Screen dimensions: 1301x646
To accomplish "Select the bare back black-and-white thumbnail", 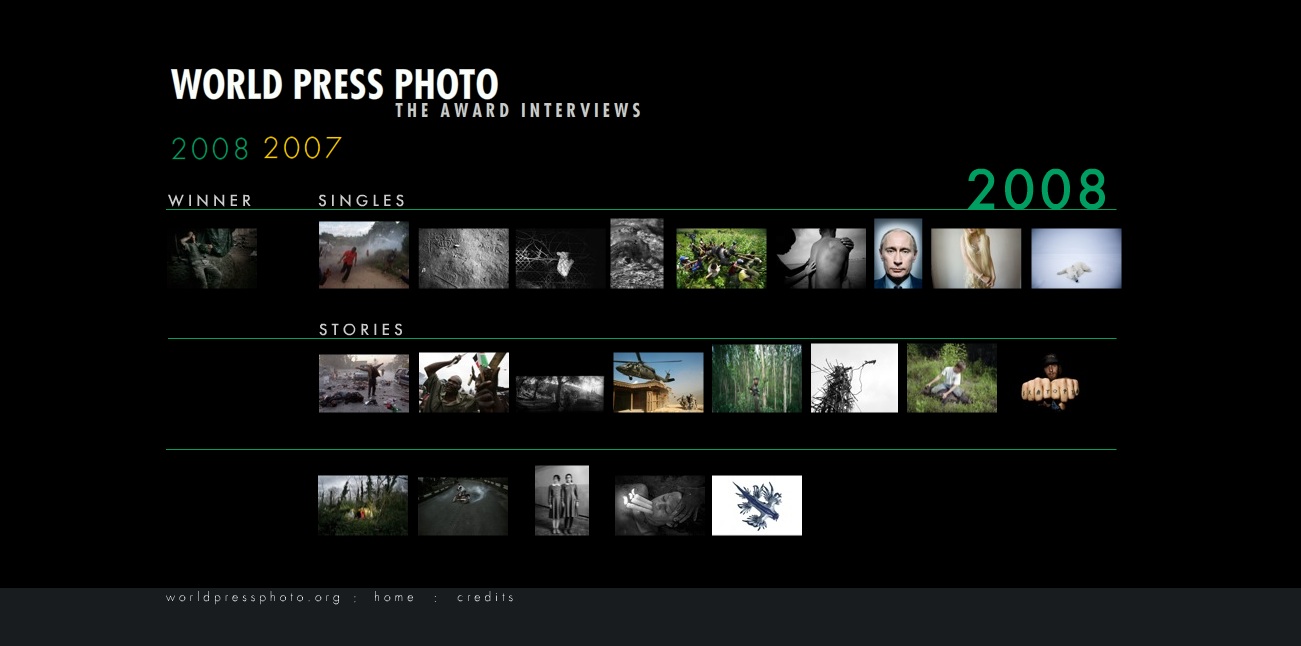I will pyautogui.click(x=822, y=259).
